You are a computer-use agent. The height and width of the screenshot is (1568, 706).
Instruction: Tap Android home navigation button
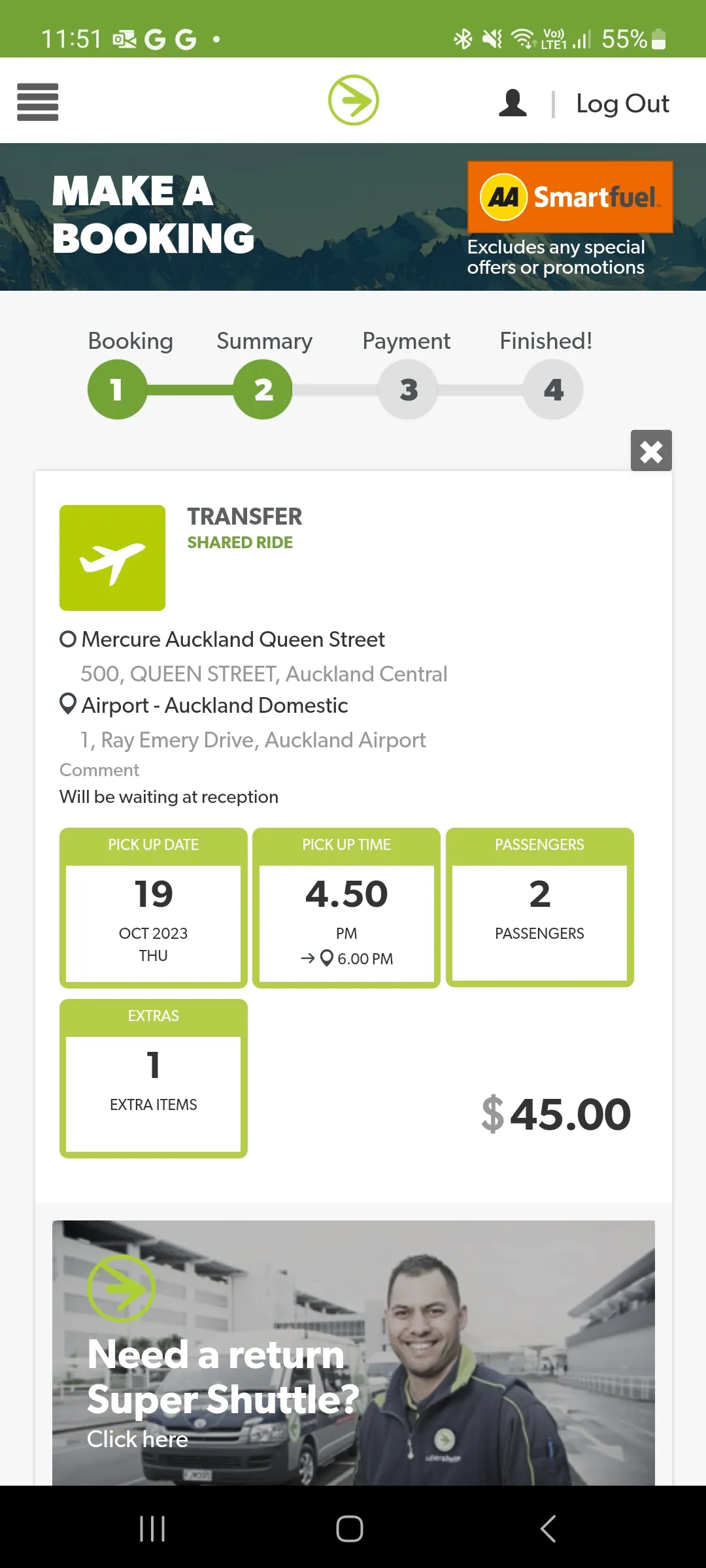click(350, 1529)
